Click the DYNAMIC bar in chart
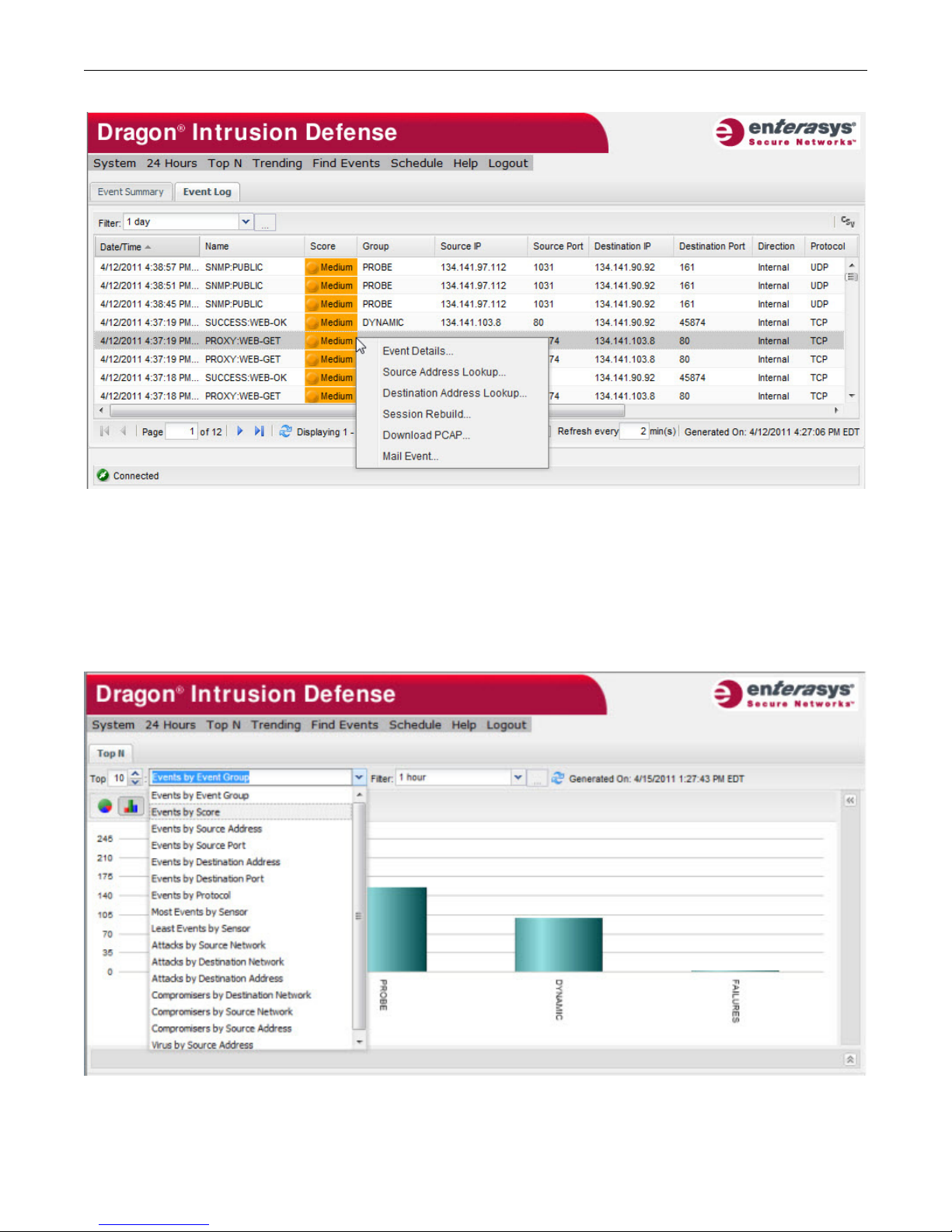The image size is (952, 1232). (x=559, y=944)
